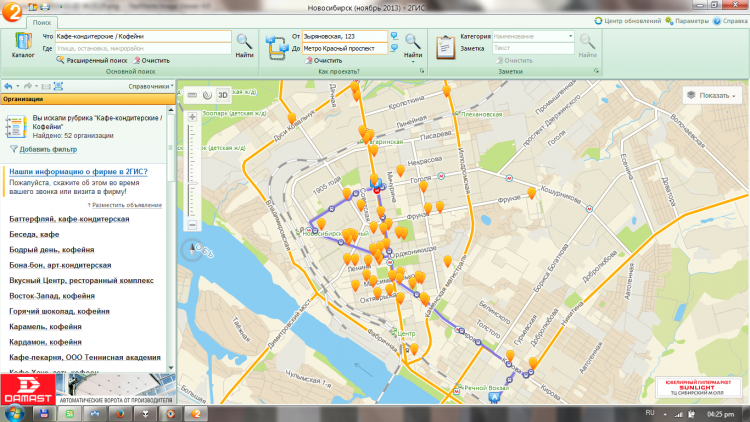The image size is (750, 422).
Task: Click the first quick-access icon beside the 2GIS logo
Action: point(32,7)
